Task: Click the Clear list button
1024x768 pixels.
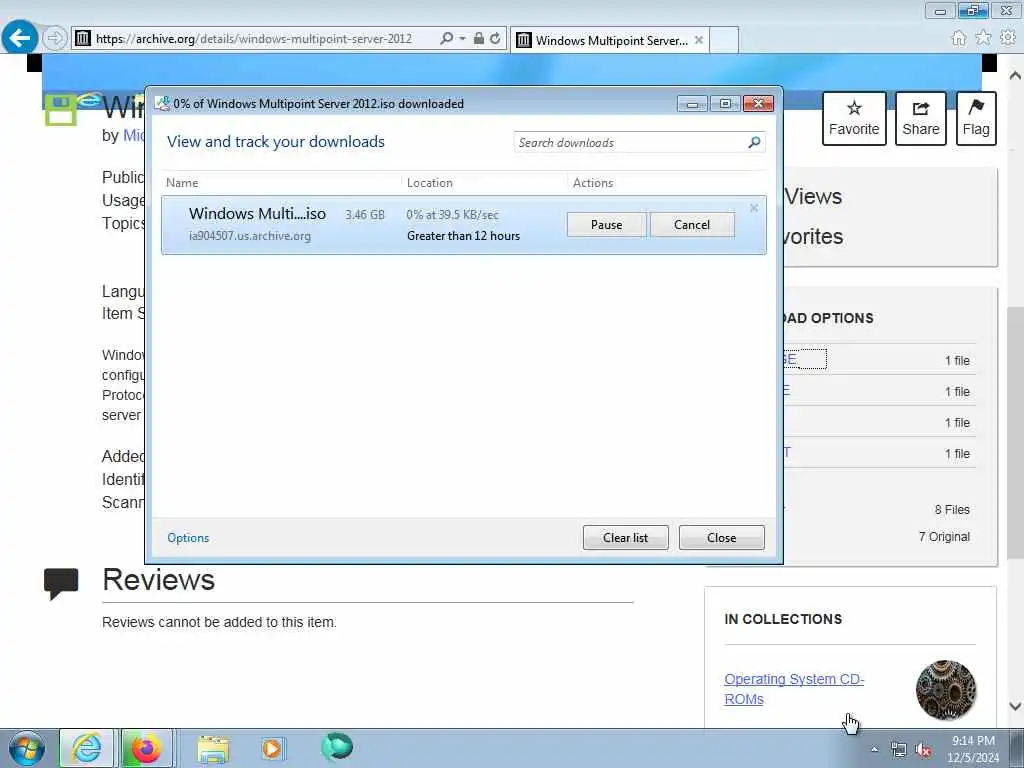Action: pos(625,537)
